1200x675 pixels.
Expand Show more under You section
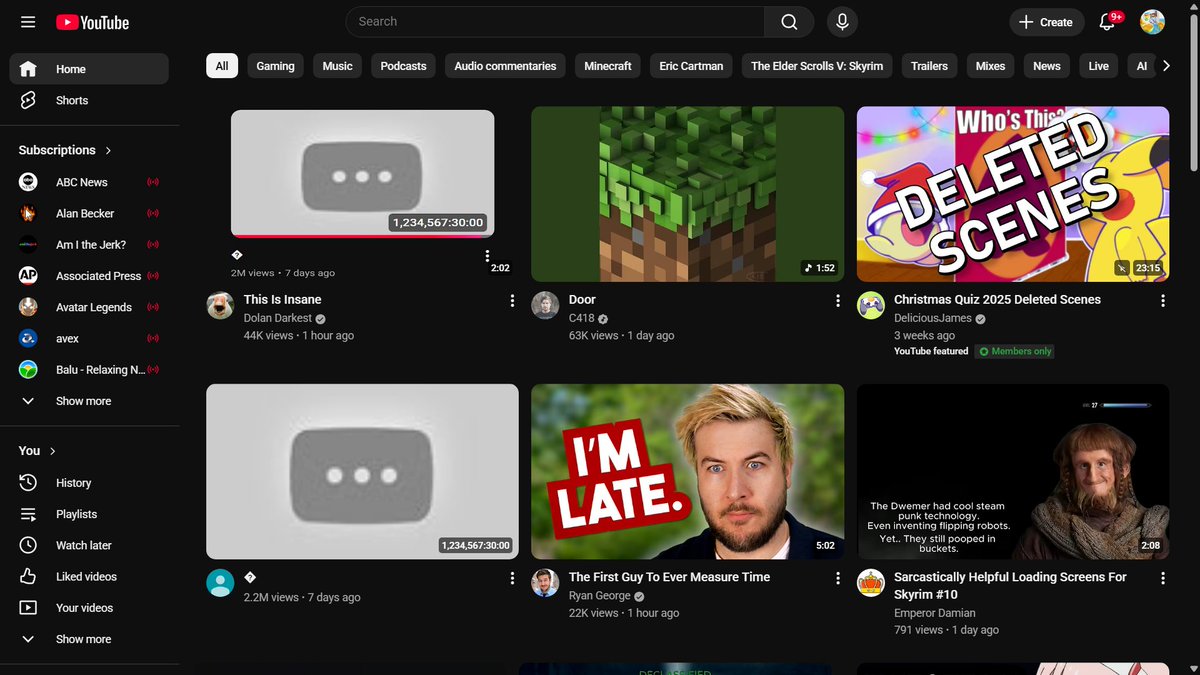coord(89,639)
